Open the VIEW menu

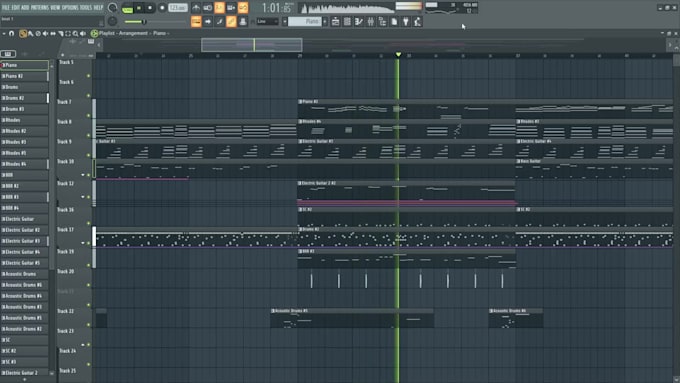click(55, 7)
